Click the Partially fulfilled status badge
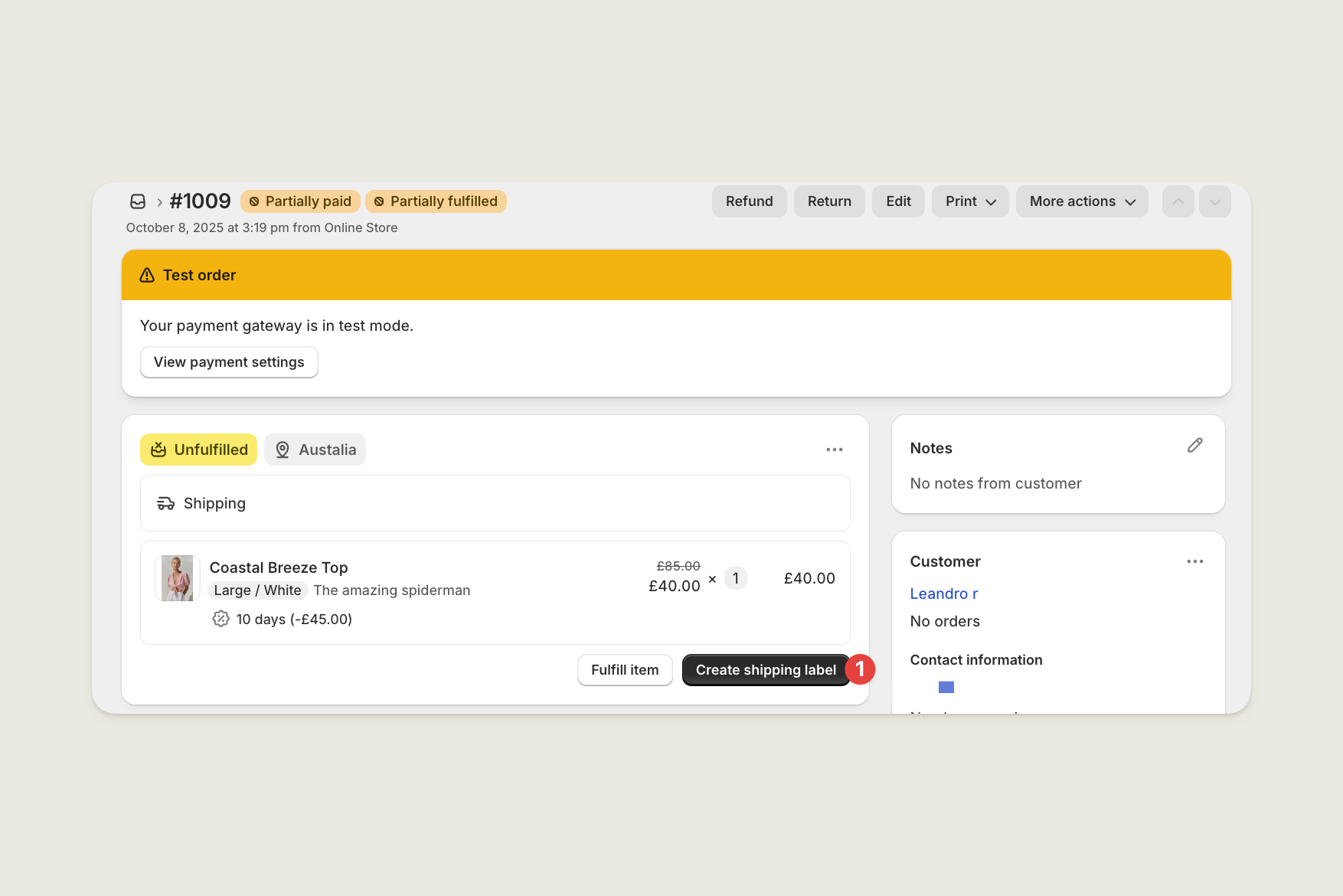 (x=436, y=201)
